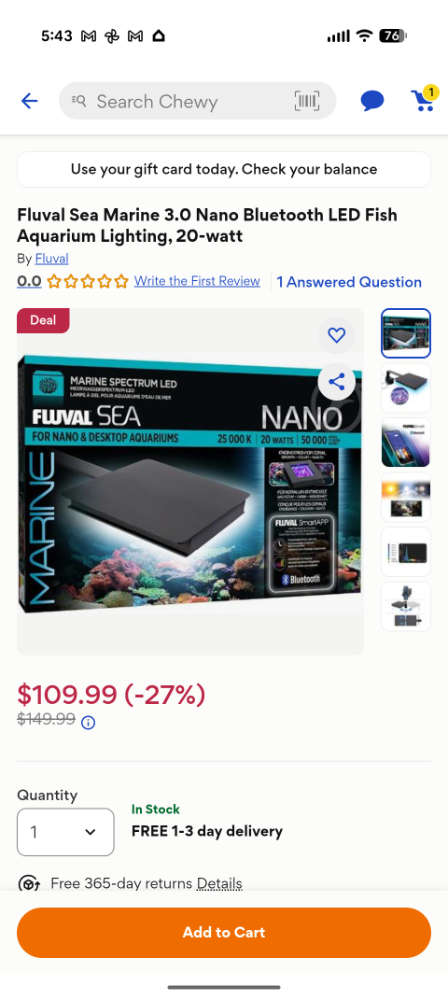Tap the search magnifier icon
The width and height of the screenshot is (448, 1000).
click(79, 100)
